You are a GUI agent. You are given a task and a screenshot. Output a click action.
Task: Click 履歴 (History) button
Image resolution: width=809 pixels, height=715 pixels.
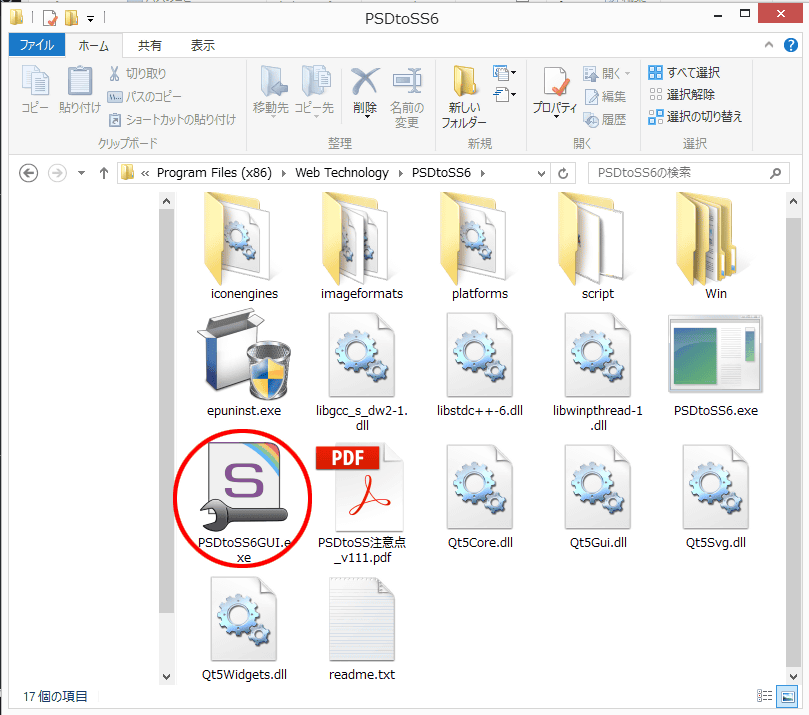605,120
